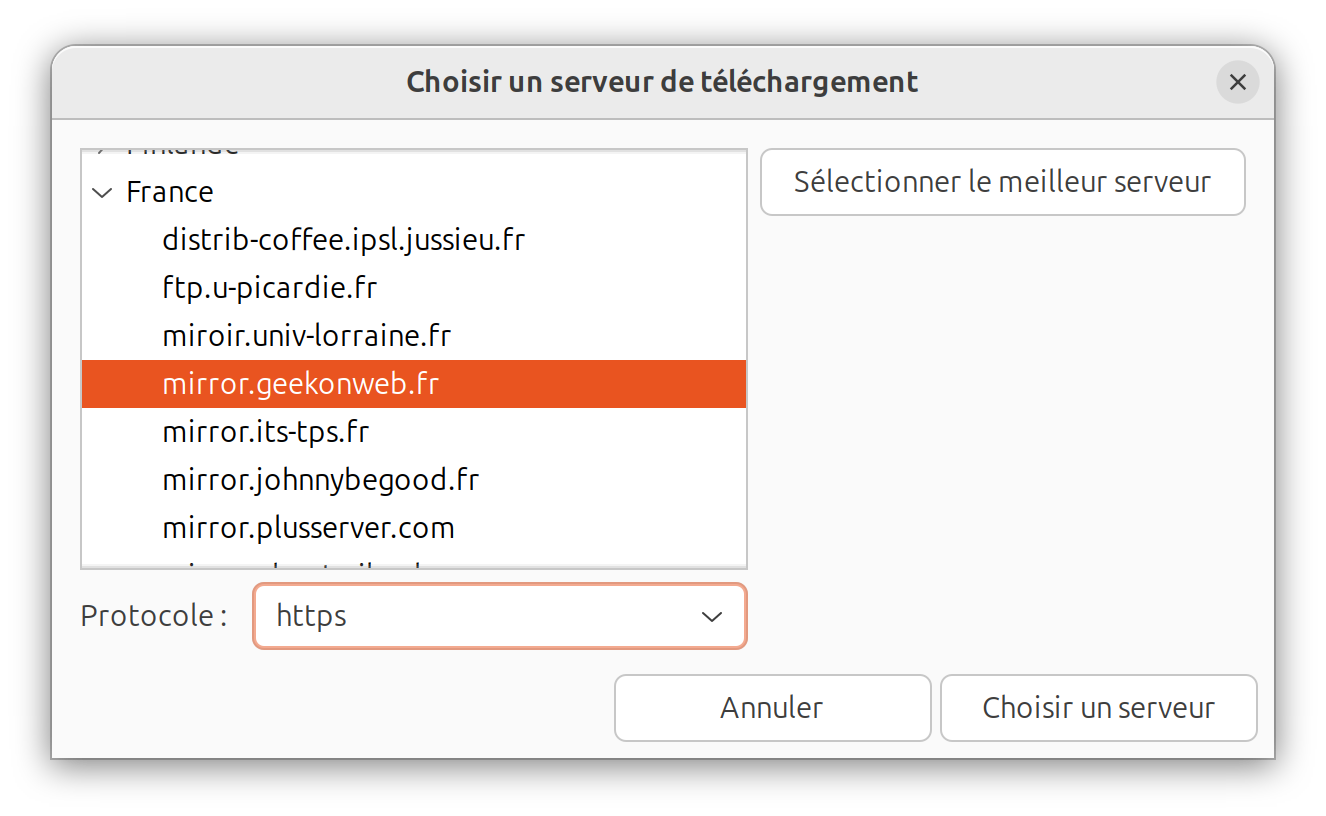Select the mirror.plusserver.com mirror

308,528
